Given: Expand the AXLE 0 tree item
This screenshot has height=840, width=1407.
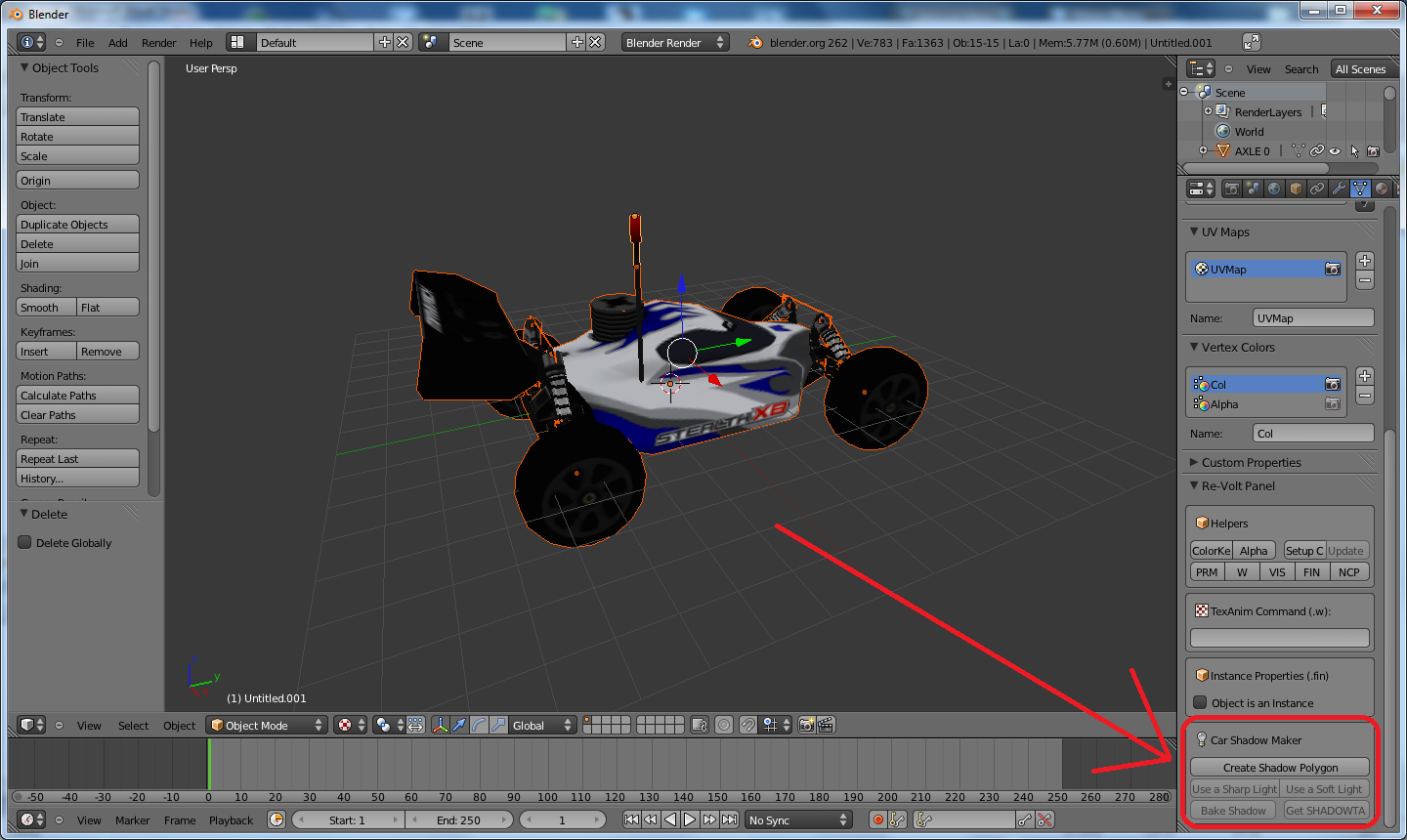Looking at the screenshot, I should coord(1203,150).
